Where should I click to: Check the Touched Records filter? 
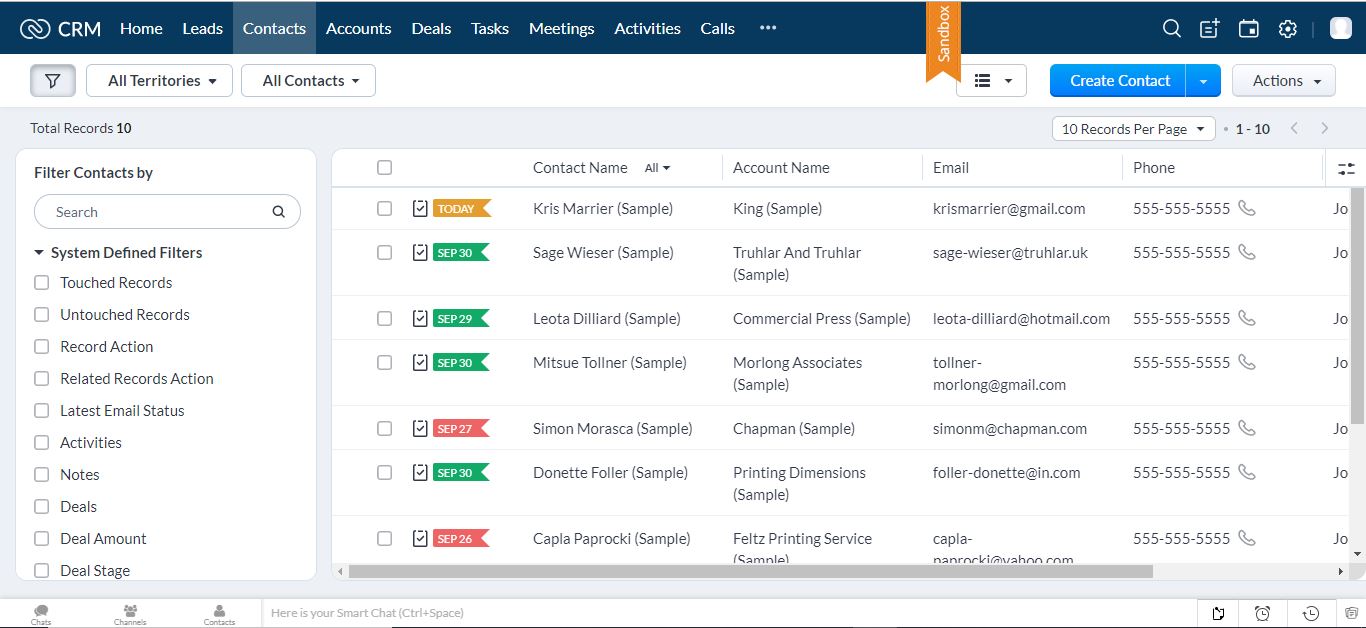pyautogui.click(x=42, y=283)
